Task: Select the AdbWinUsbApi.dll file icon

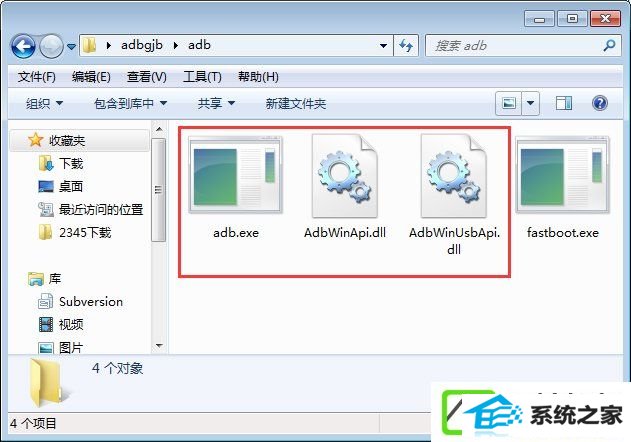Action: (454, 176)
